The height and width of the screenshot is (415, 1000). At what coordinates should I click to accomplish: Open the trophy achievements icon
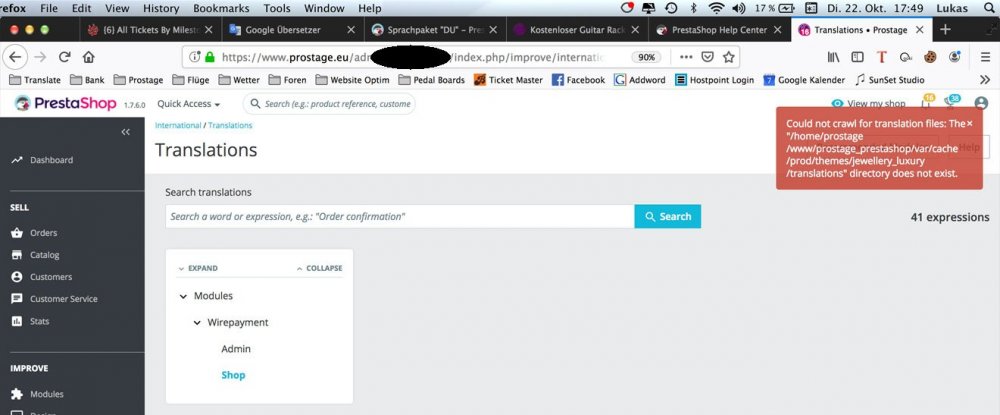pos(952,103)
